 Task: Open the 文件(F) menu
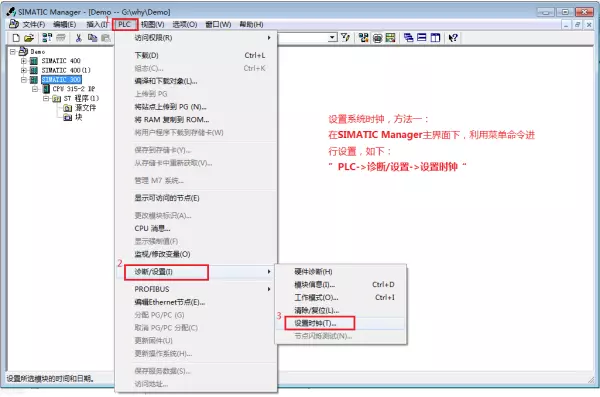click(34, 25)
